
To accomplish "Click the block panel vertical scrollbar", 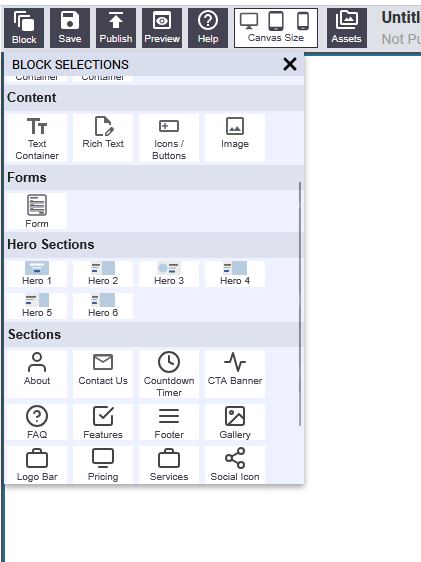I will pyautogui.click(x=300, y=304).
